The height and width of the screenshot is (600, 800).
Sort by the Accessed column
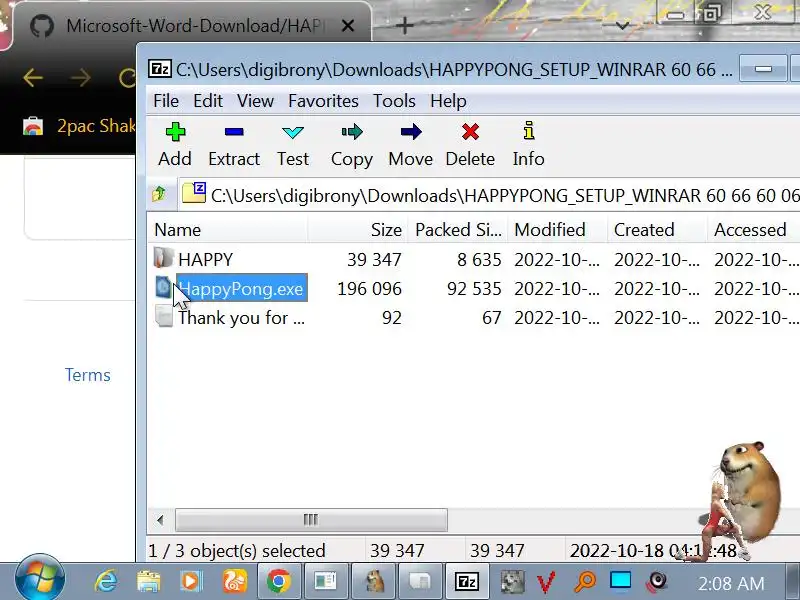754,230
